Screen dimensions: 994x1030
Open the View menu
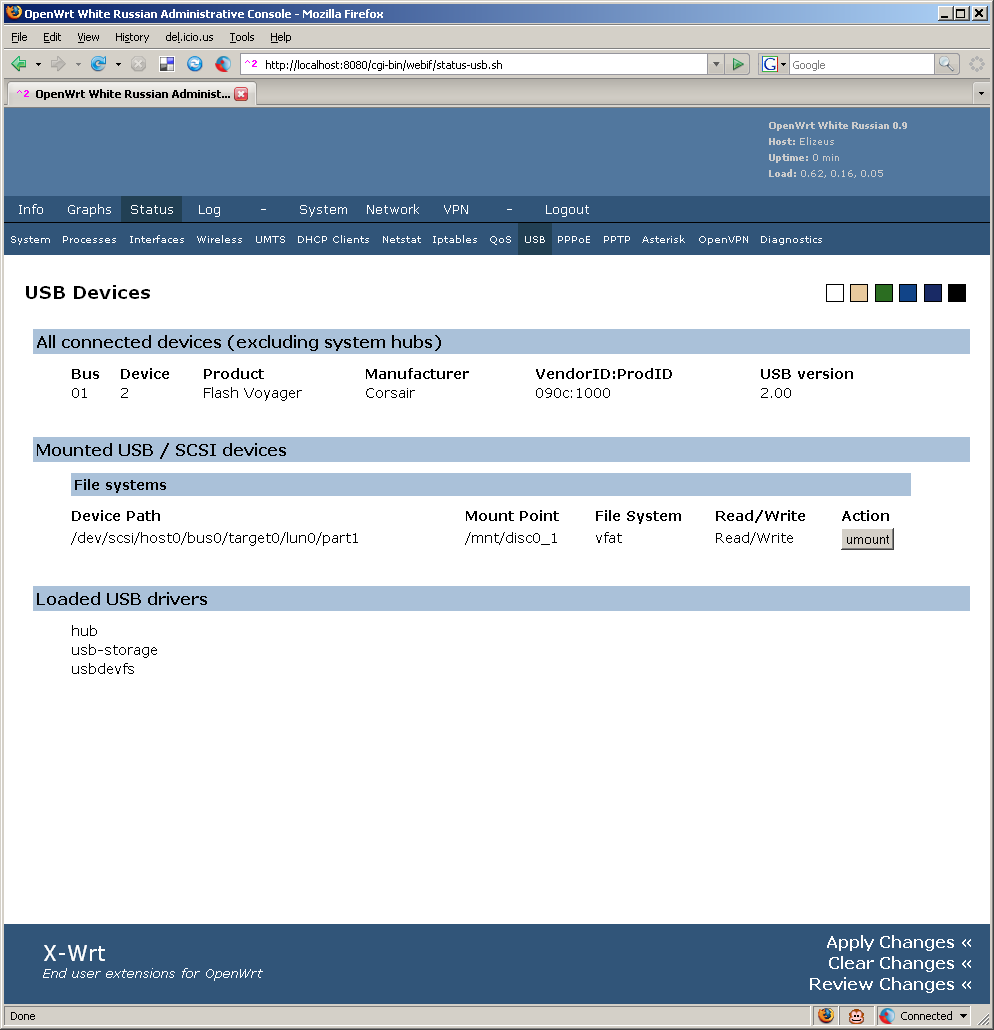coord(88,37)
